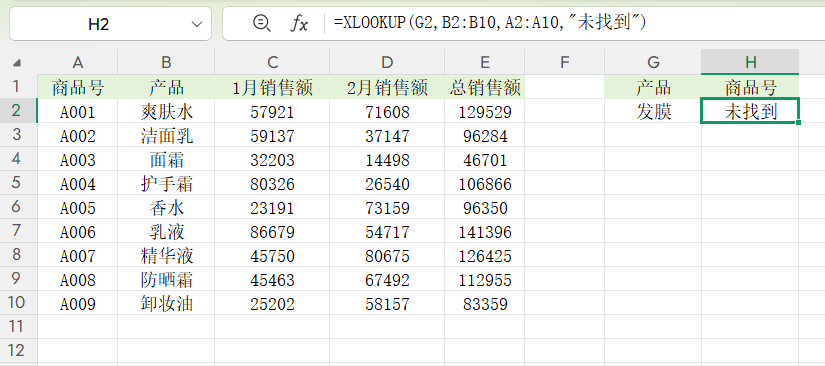Click the total sales value 83359
The width and height of the screenshot is (825, 366).
pos(485,303)
